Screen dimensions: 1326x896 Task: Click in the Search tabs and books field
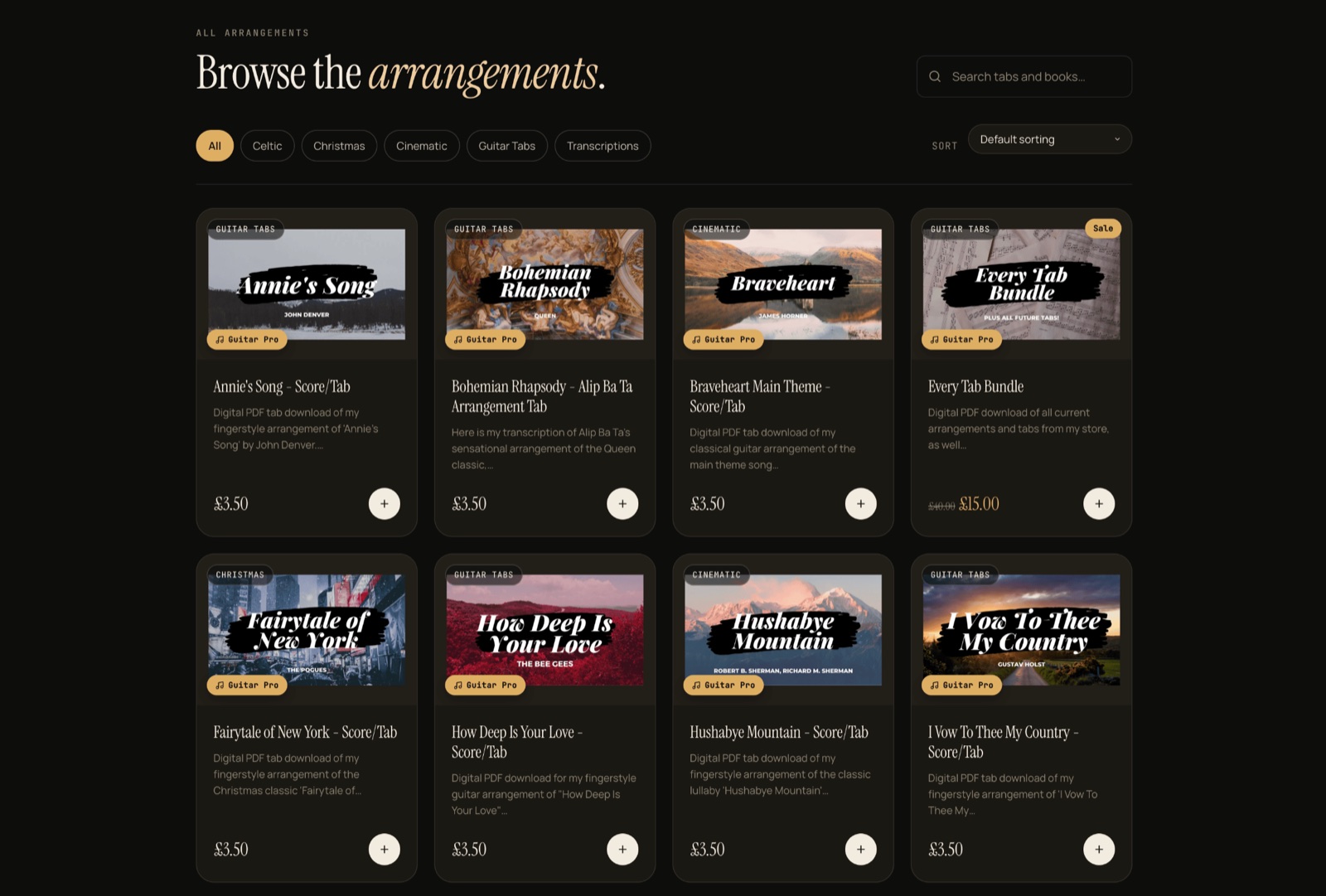click(1024, 76)
